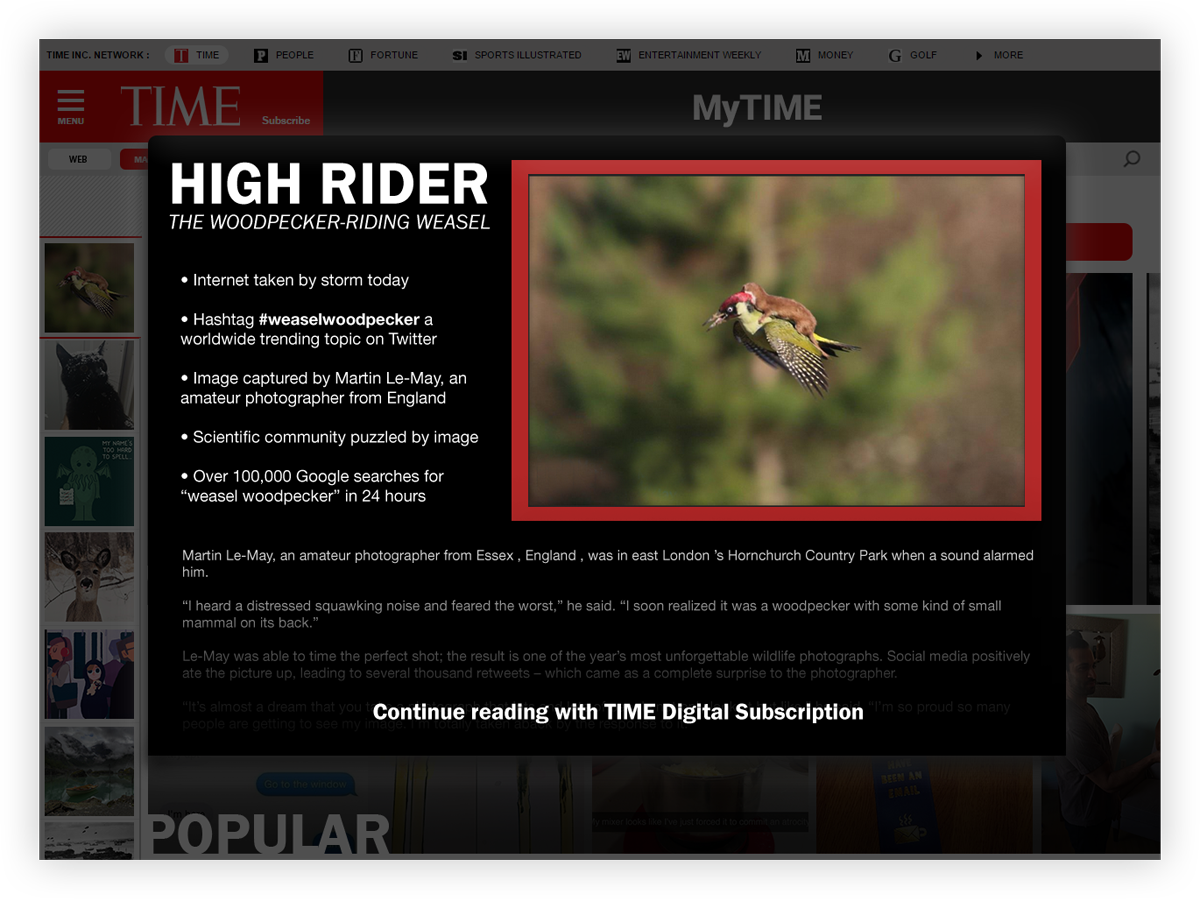Open the TIME network link
1200x899 pixels.
(x=208, y=56)
